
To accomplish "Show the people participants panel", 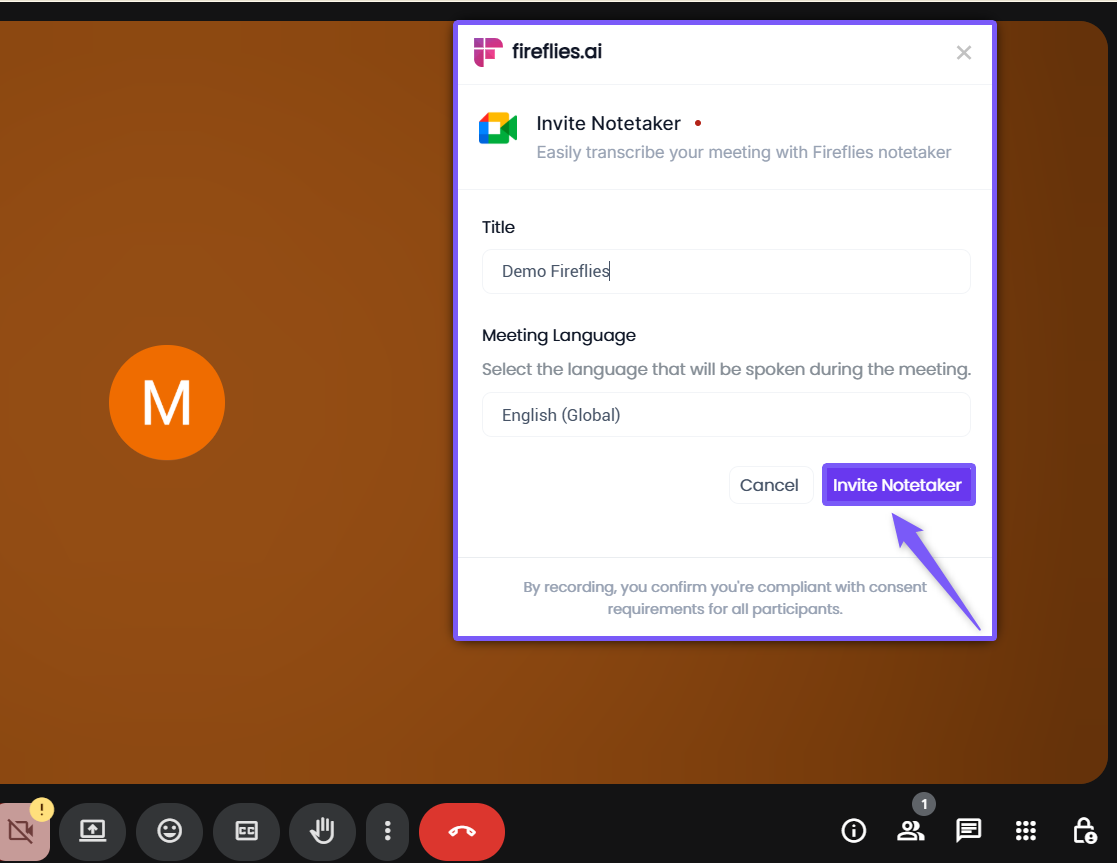I will coord(910,830).
